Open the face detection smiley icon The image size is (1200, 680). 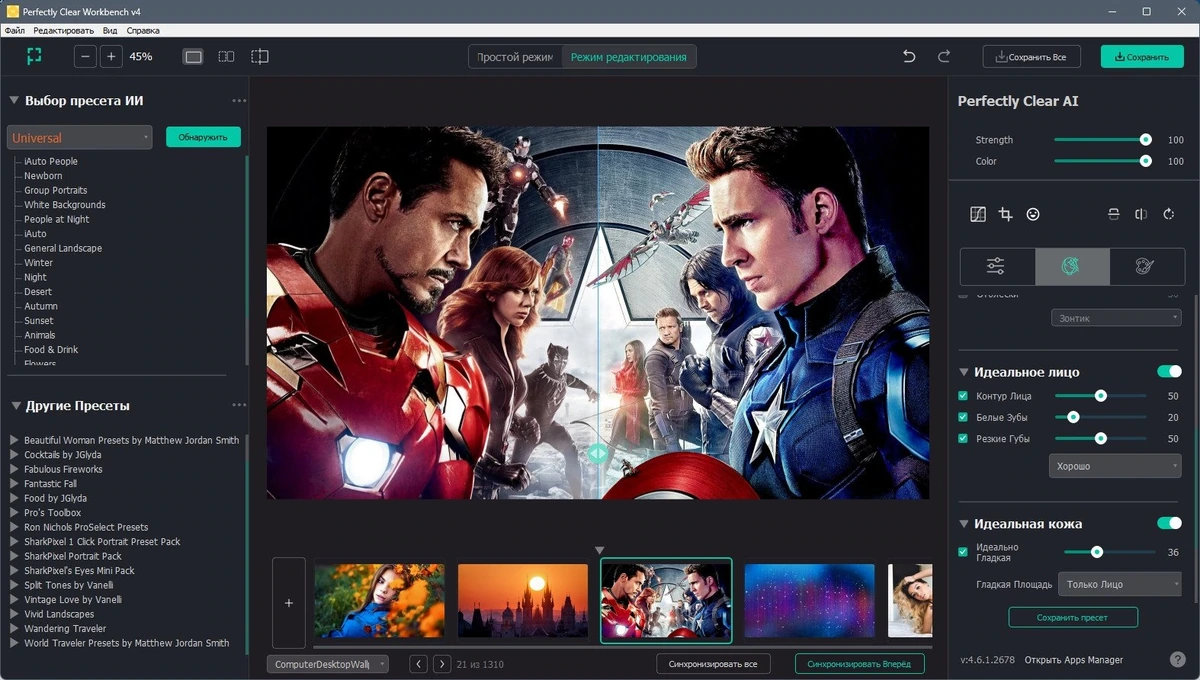coord(1033,214)
